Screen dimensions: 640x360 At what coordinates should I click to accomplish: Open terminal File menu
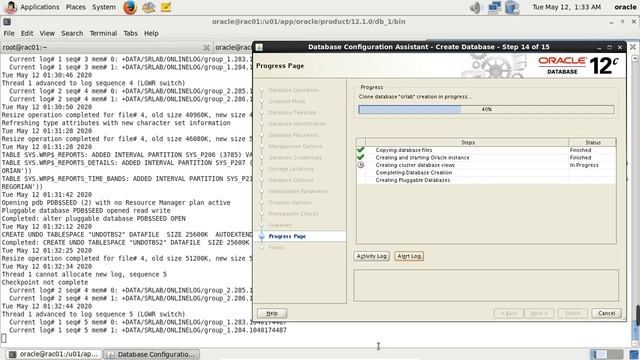pyautogui.click(x=9, y=33)
